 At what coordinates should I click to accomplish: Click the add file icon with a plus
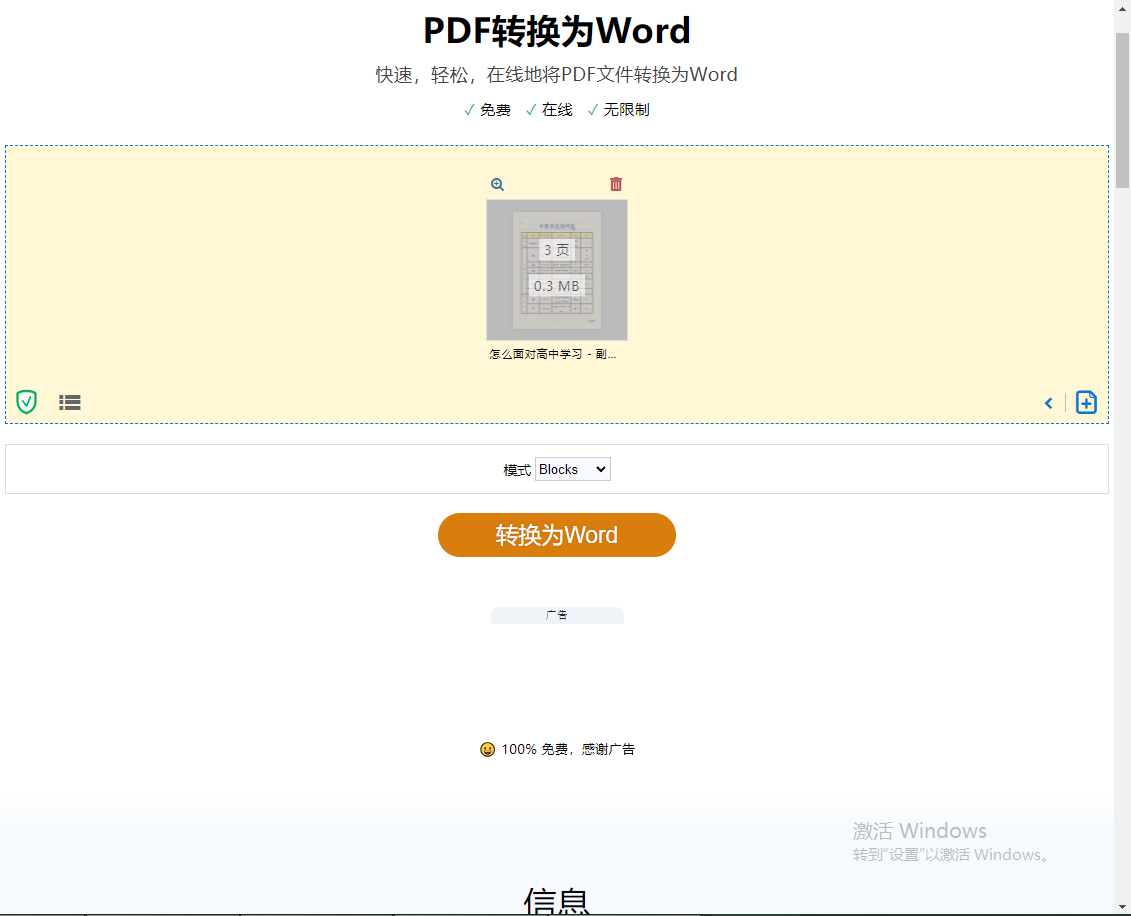coord(1087,402)
